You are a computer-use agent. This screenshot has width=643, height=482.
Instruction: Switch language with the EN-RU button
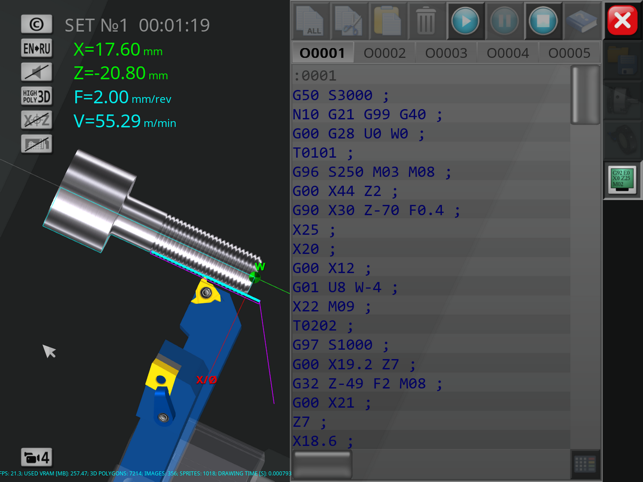point(37,48)
